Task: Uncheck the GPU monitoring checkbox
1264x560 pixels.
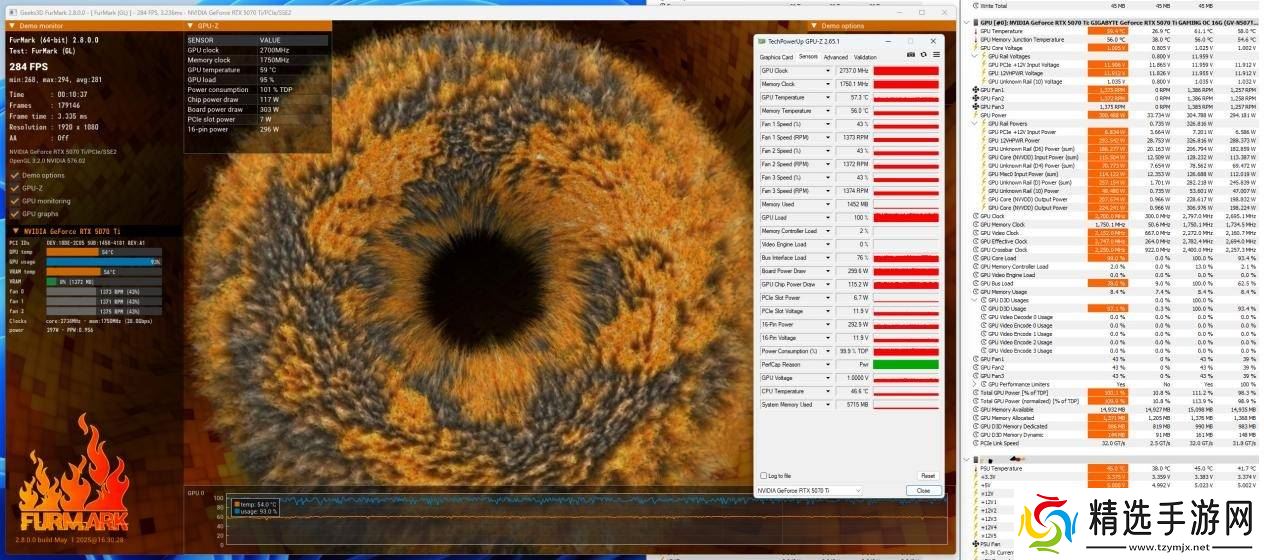Action: coord(14,201)
